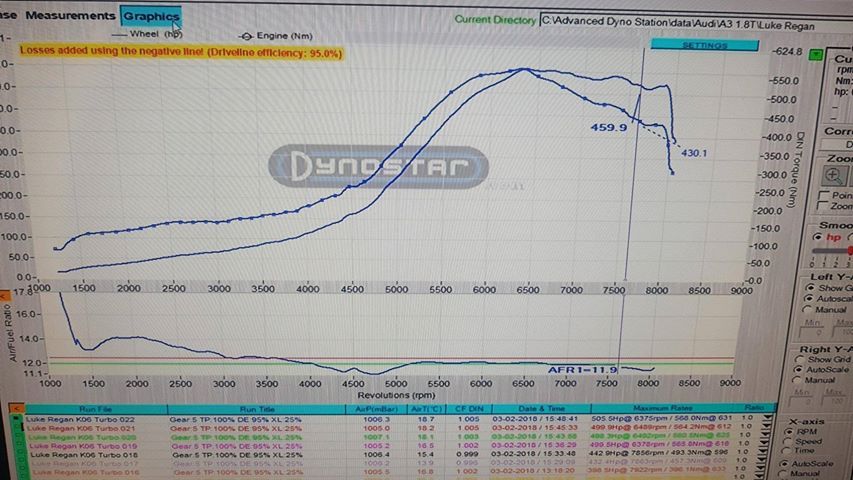Select run Luke Regan K06 Turbo 016
Viewport: 853px width, 480px height.
click(85, 472)
